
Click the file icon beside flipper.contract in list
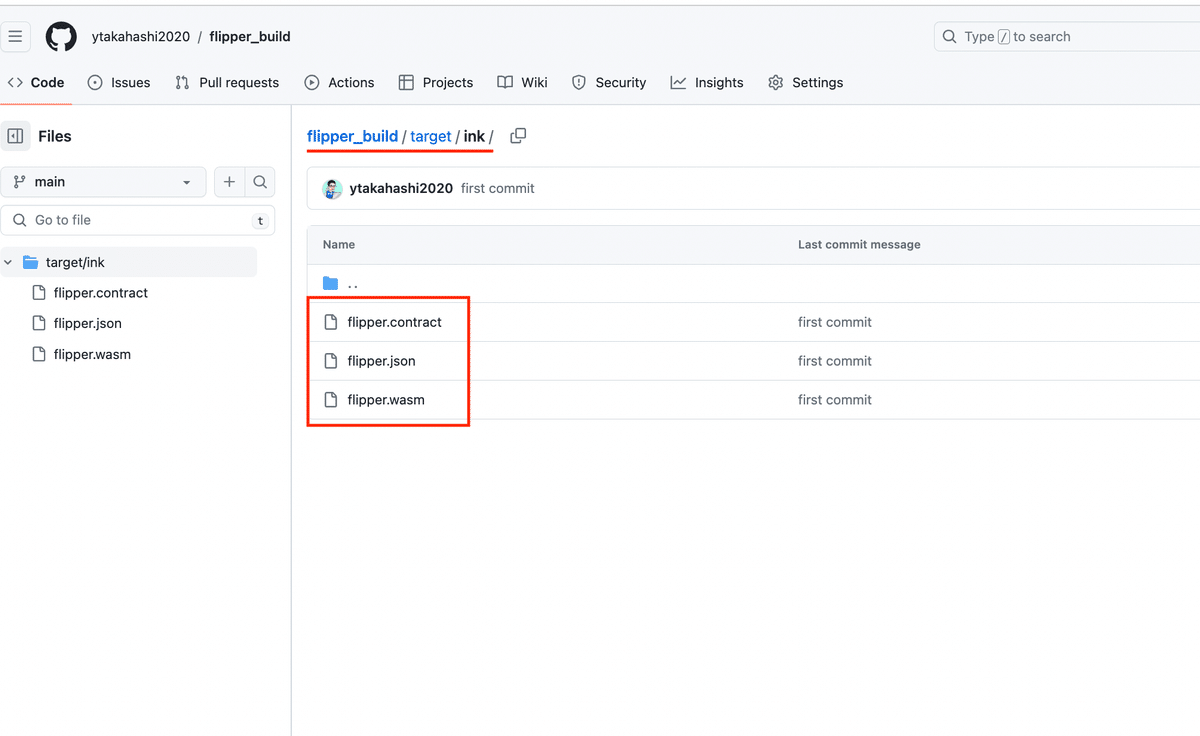[331, 322]
